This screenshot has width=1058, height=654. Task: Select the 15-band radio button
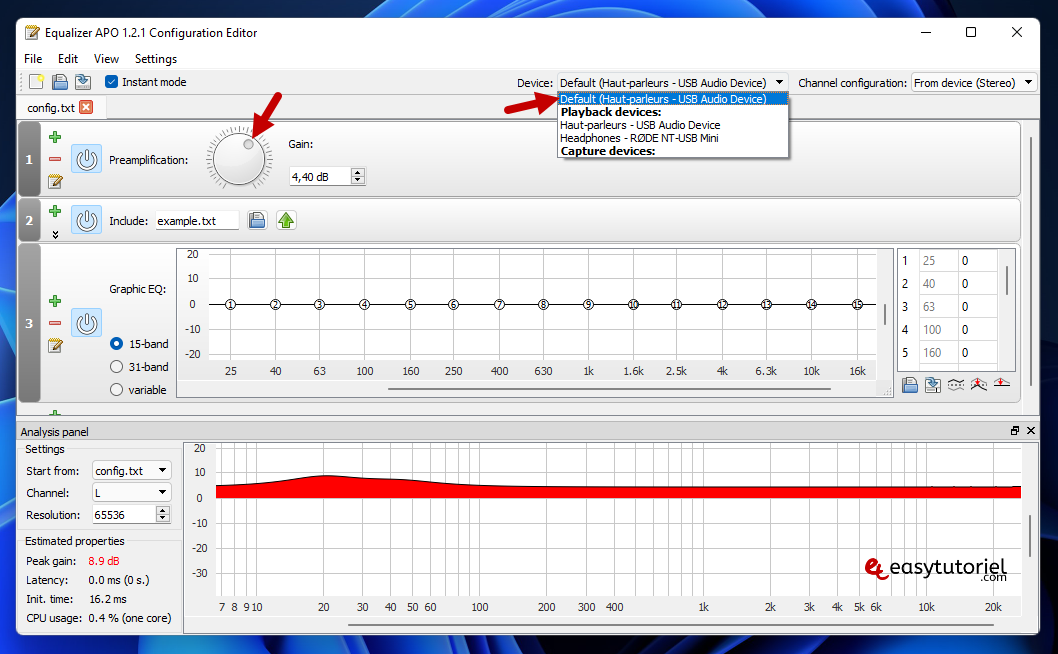116,344
